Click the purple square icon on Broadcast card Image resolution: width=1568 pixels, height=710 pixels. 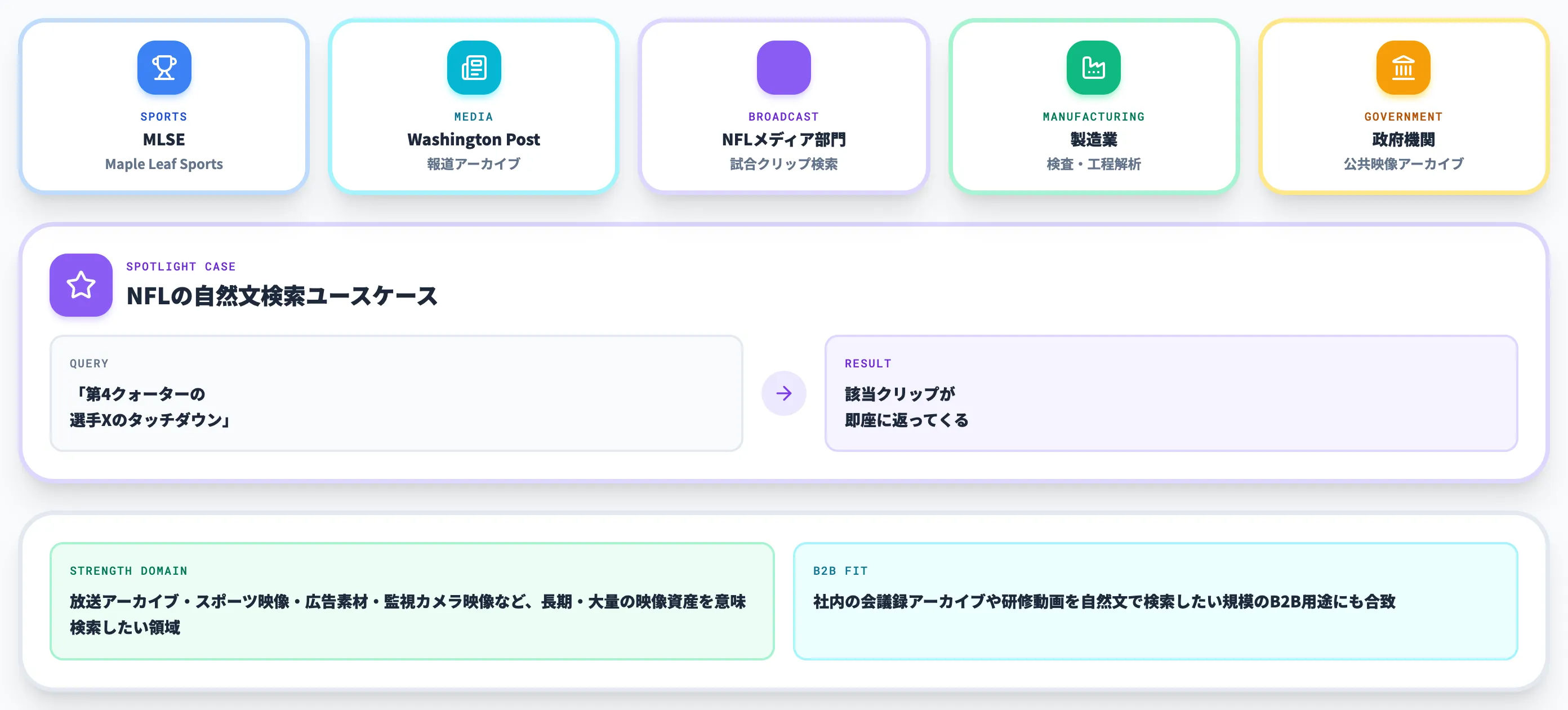pos(783,68)
